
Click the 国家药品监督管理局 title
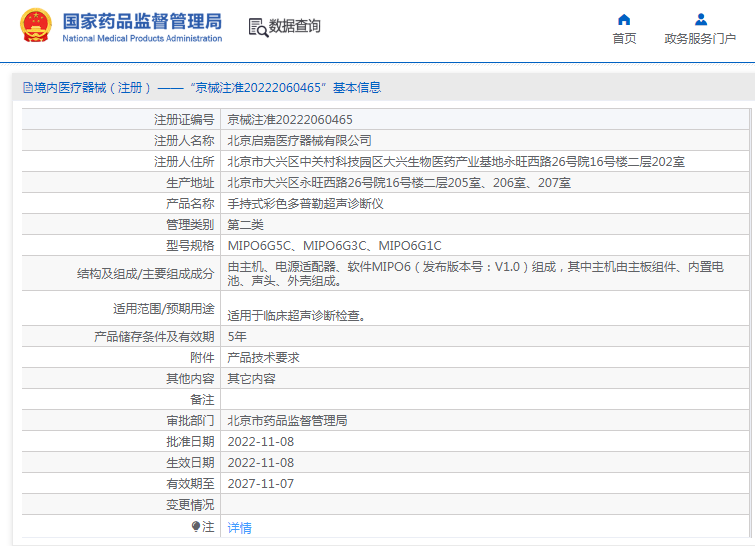[142, 21]
